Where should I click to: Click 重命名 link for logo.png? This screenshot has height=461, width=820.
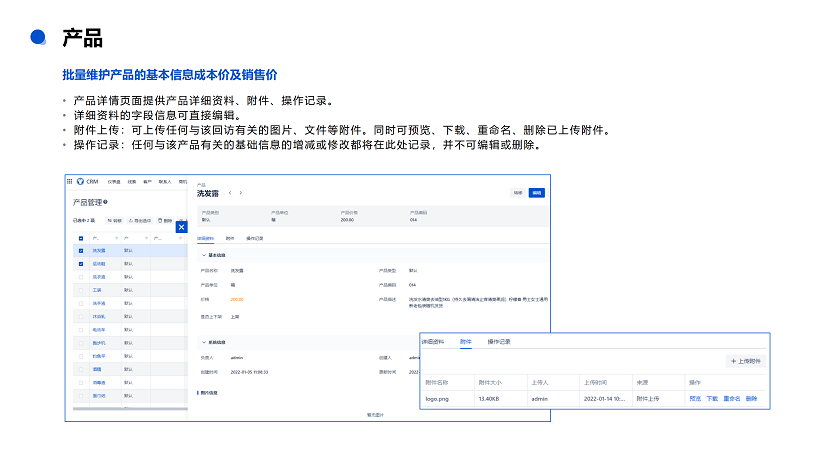tap(732, 399)
